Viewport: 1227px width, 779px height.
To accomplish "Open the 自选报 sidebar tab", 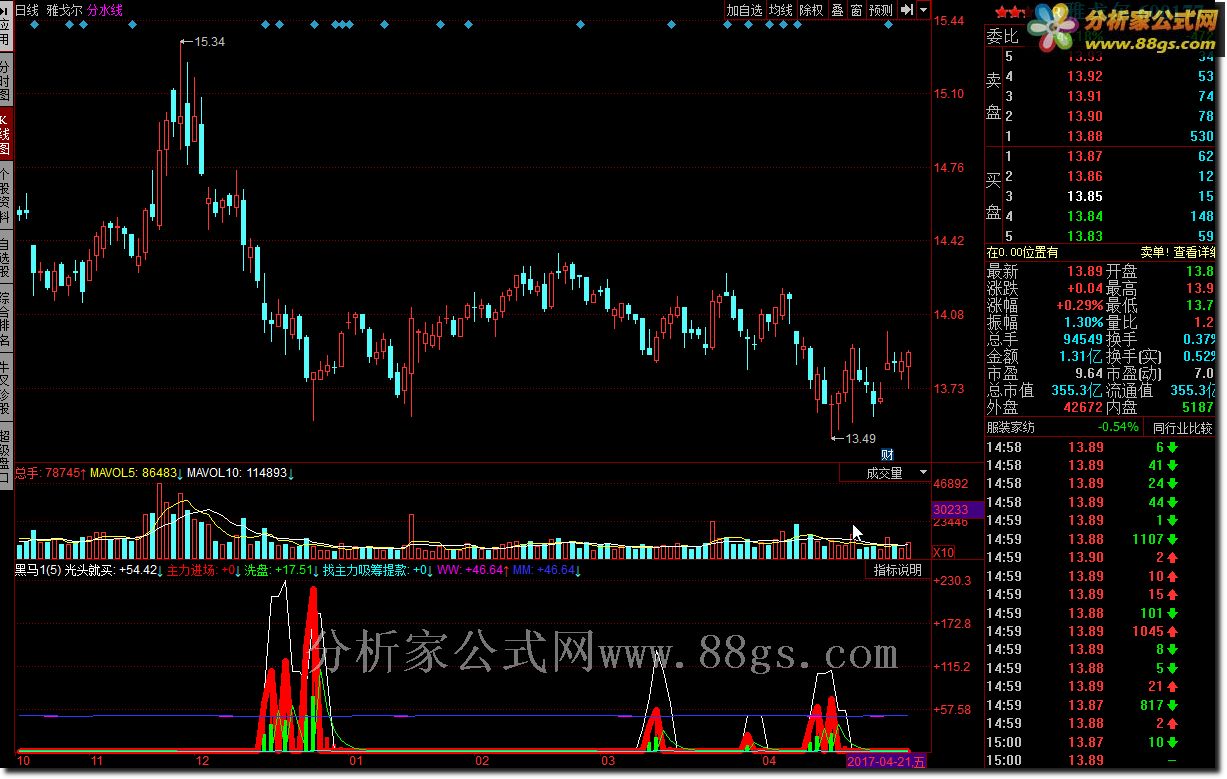I will pyautogui.click(x=5, y=256).
